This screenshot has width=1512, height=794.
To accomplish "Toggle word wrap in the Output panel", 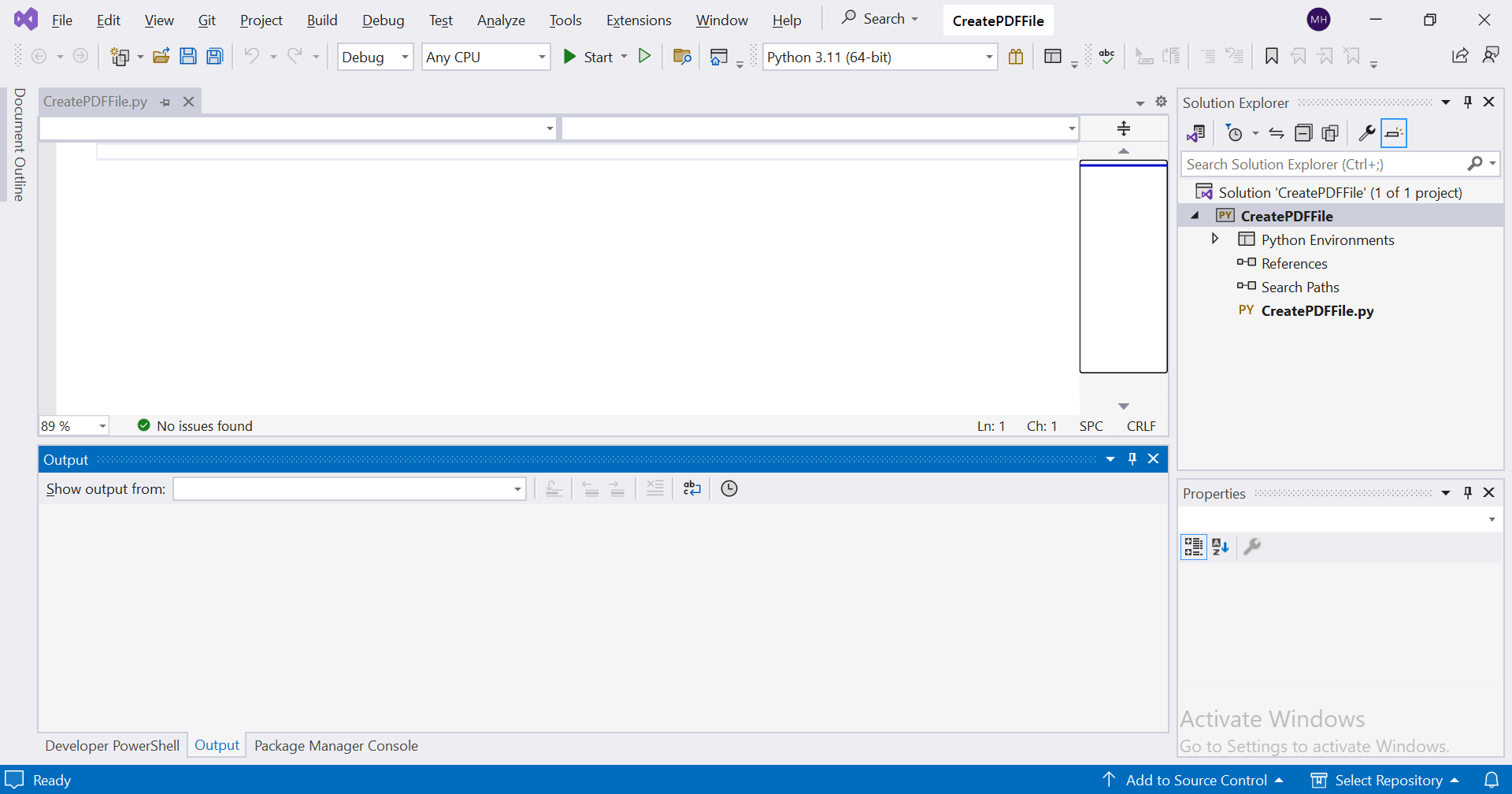I will (x=691, y=488).
